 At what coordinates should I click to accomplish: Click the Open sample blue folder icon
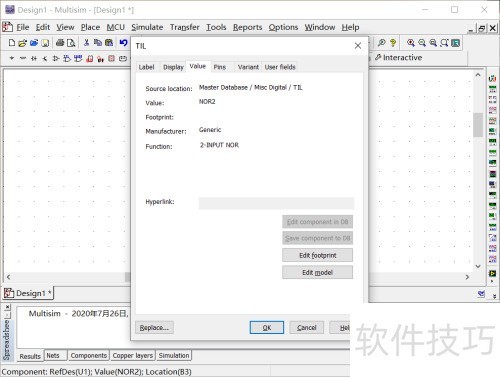point(34,43)
